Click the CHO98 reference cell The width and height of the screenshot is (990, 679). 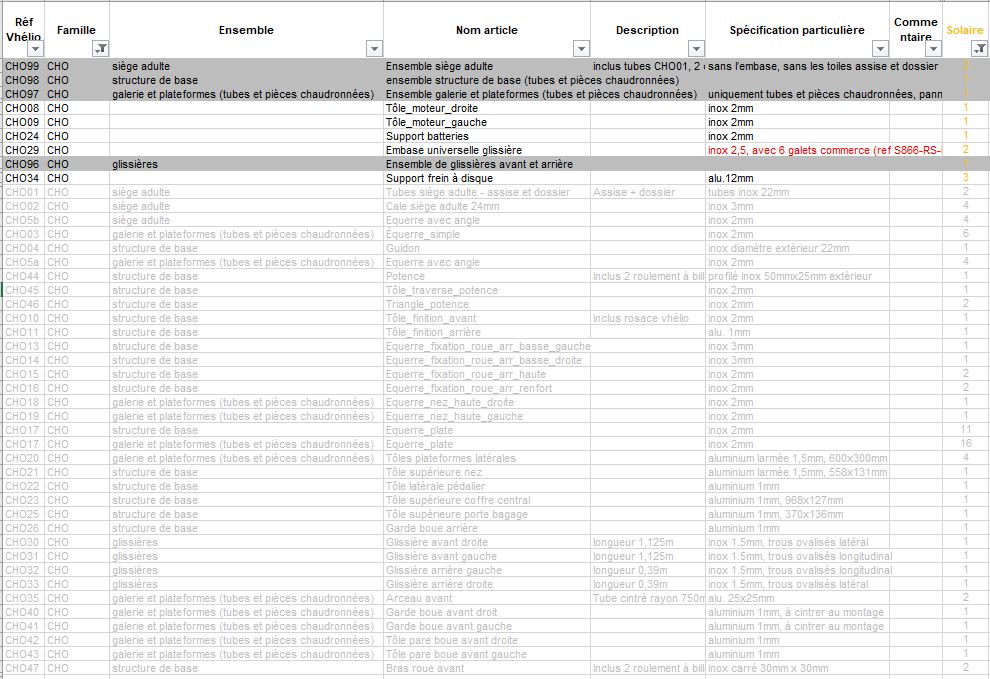pyautogui.click(x=23, y=80)
